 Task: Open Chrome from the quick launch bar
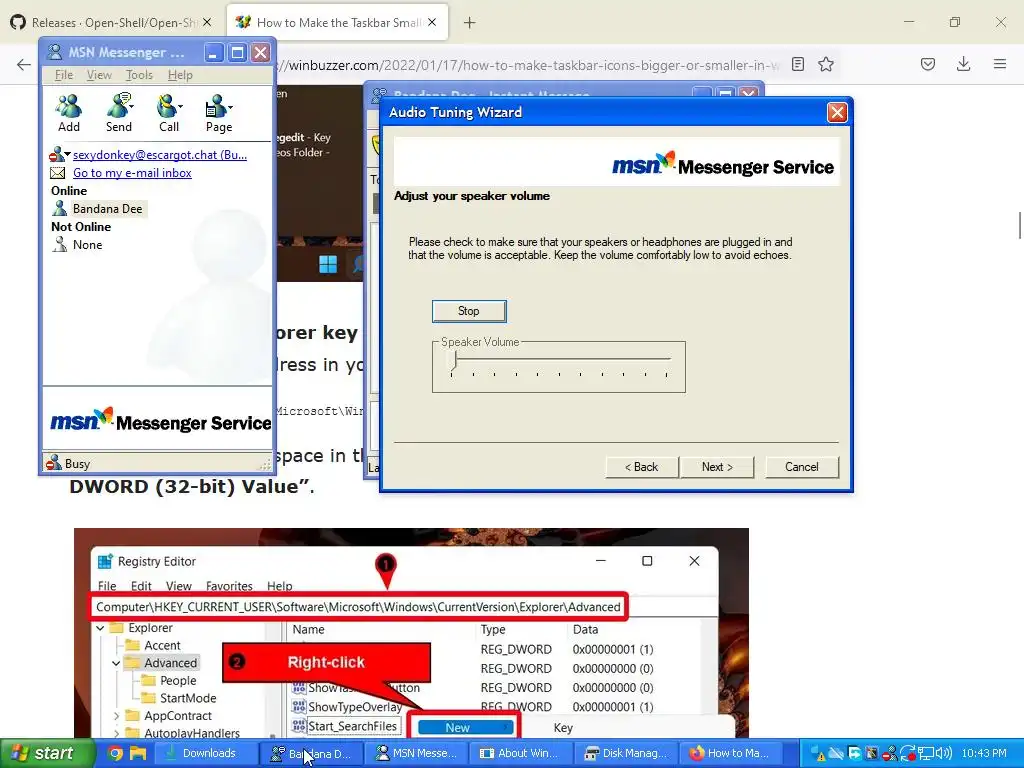[115, 753]
